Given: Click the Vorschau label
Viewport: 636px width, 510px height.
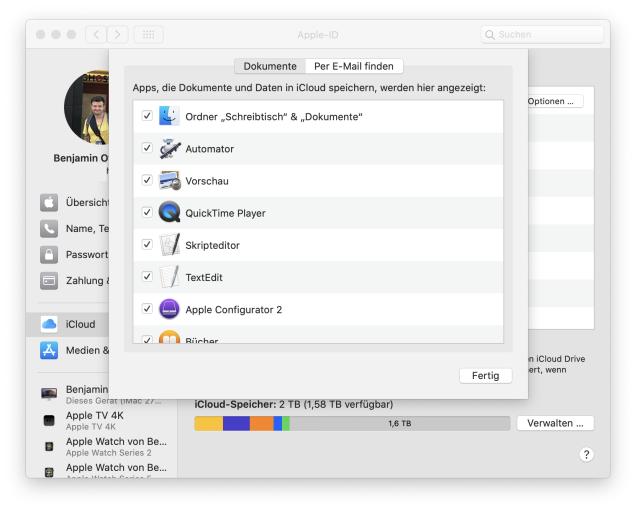Looking at the screenshot, I should coord(207,181).
